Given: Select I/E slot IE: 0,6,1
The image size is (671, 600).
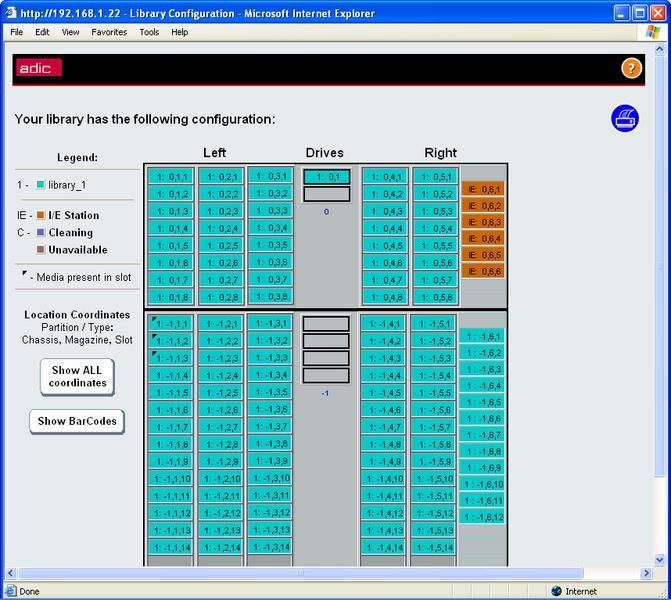Looking at the screenshot, I should [483, 189].
